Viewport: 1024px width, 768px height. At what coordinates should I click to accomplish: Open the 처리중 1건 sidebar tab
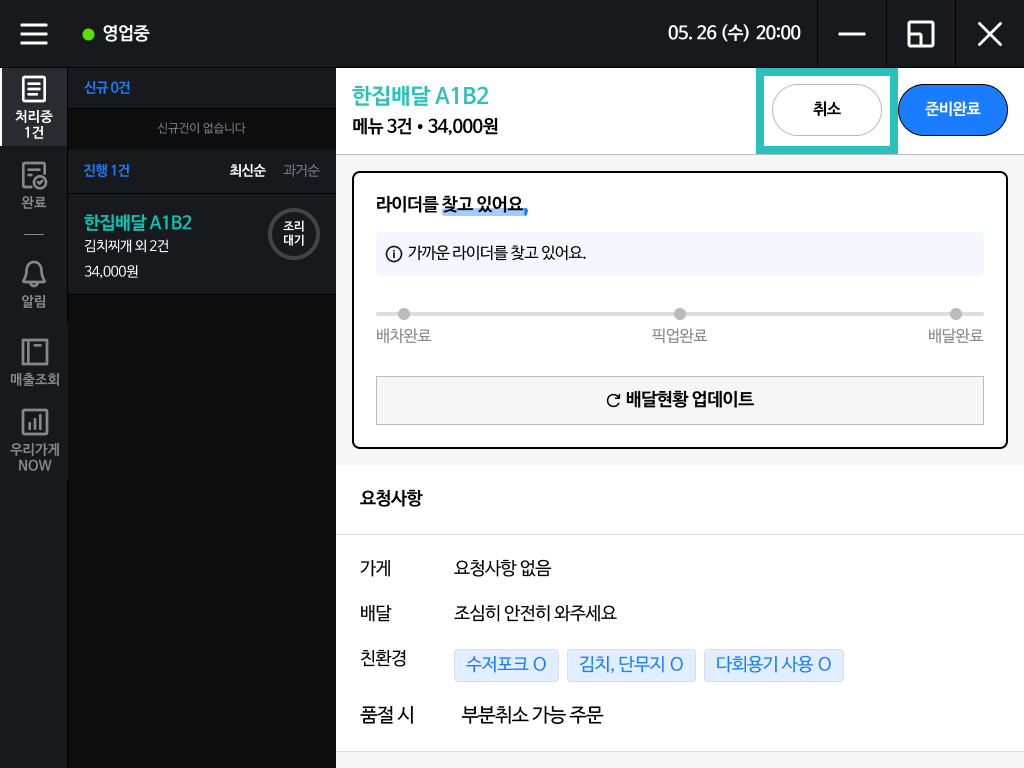pos(34,107)
